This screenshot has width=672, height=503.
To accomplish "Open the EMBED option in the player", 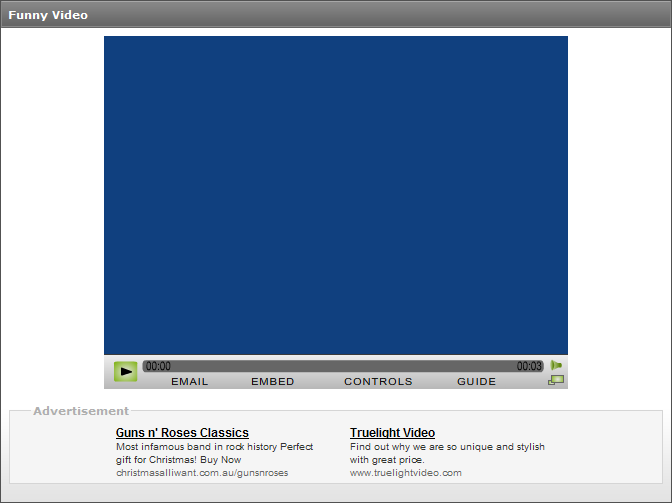I will pyautogui.click(x=273, y=381).
